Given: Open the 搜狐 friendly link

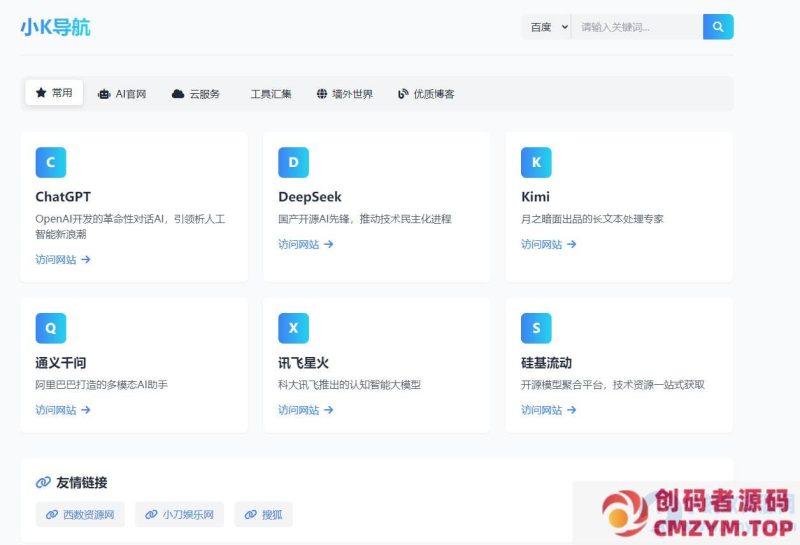Looking at the screenshot, I should (x=264, y=514).
